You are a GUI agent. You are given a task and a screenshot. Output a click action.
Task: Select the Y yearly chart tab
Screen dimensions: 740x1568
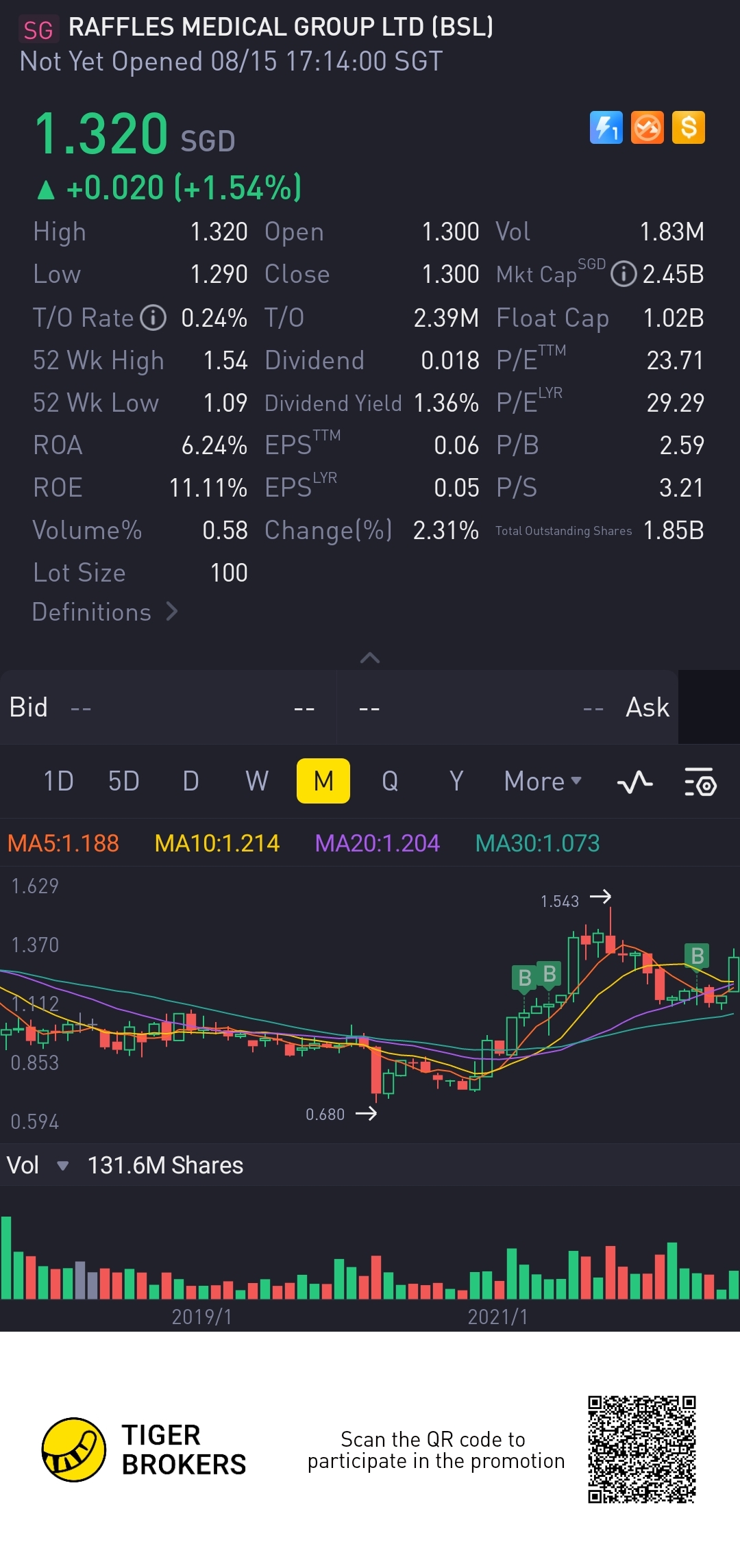pos(456,781)
